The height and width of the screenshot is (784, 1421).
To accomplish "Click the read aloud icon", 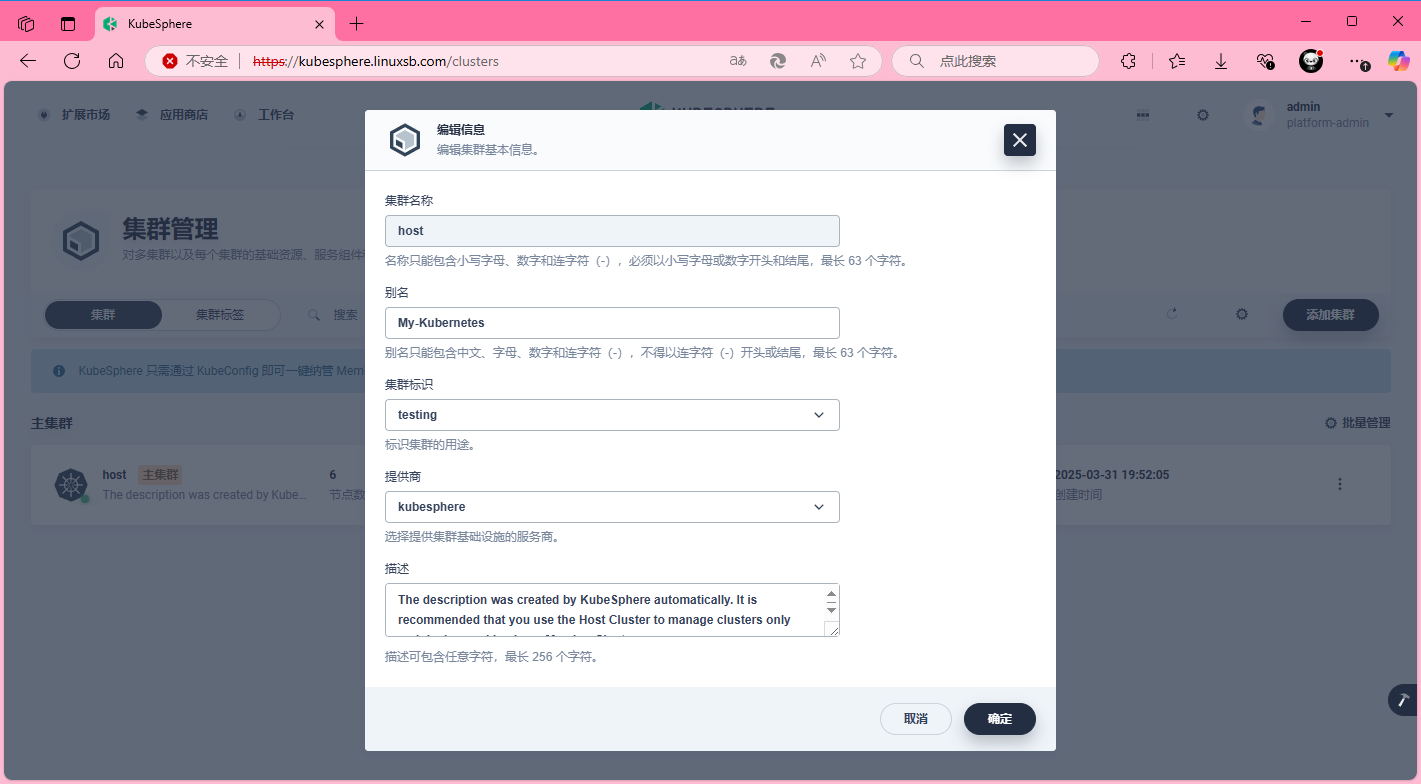I will click(818, 61).
